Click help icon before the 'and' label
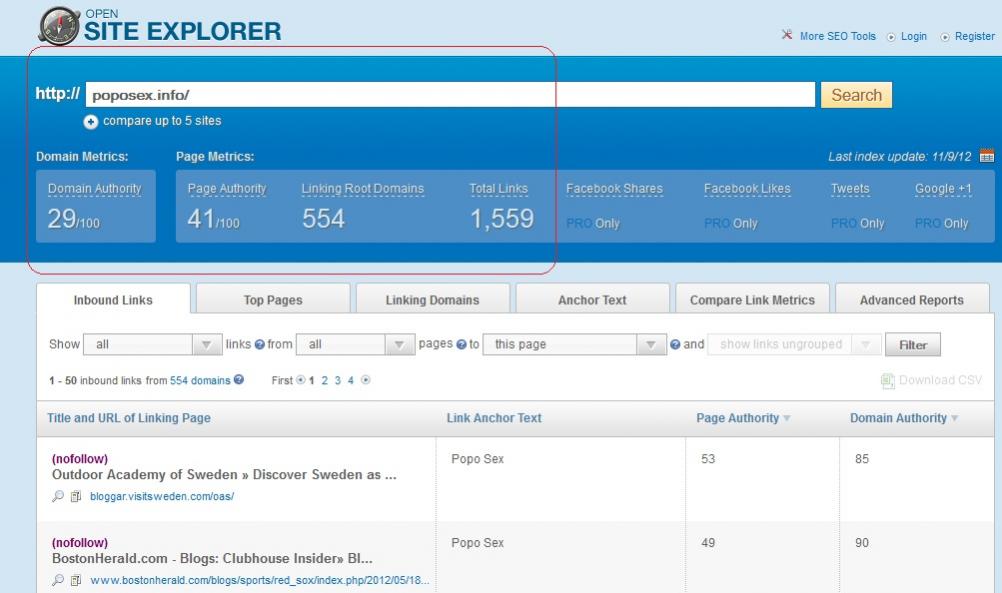This screenshot has width=1002, height=593. pos(675,344)
